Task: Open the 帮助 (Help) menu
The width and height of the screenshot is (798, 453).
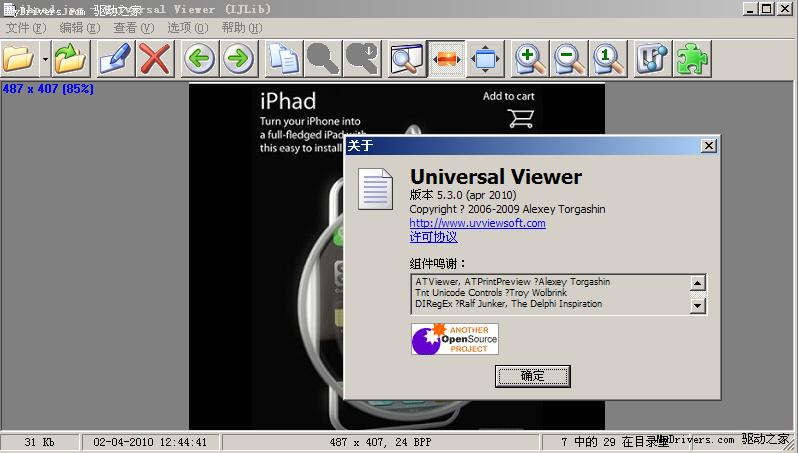Action: pos(241,28)
